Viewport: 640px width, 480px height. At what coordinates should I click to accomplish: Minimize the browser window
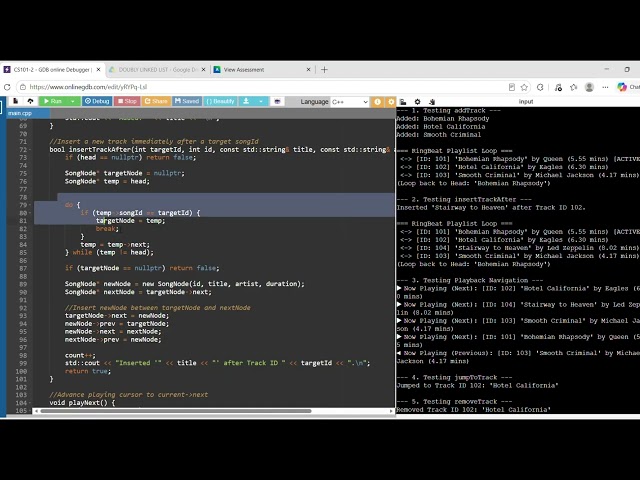pyautogui.click(x=607, y=69)
